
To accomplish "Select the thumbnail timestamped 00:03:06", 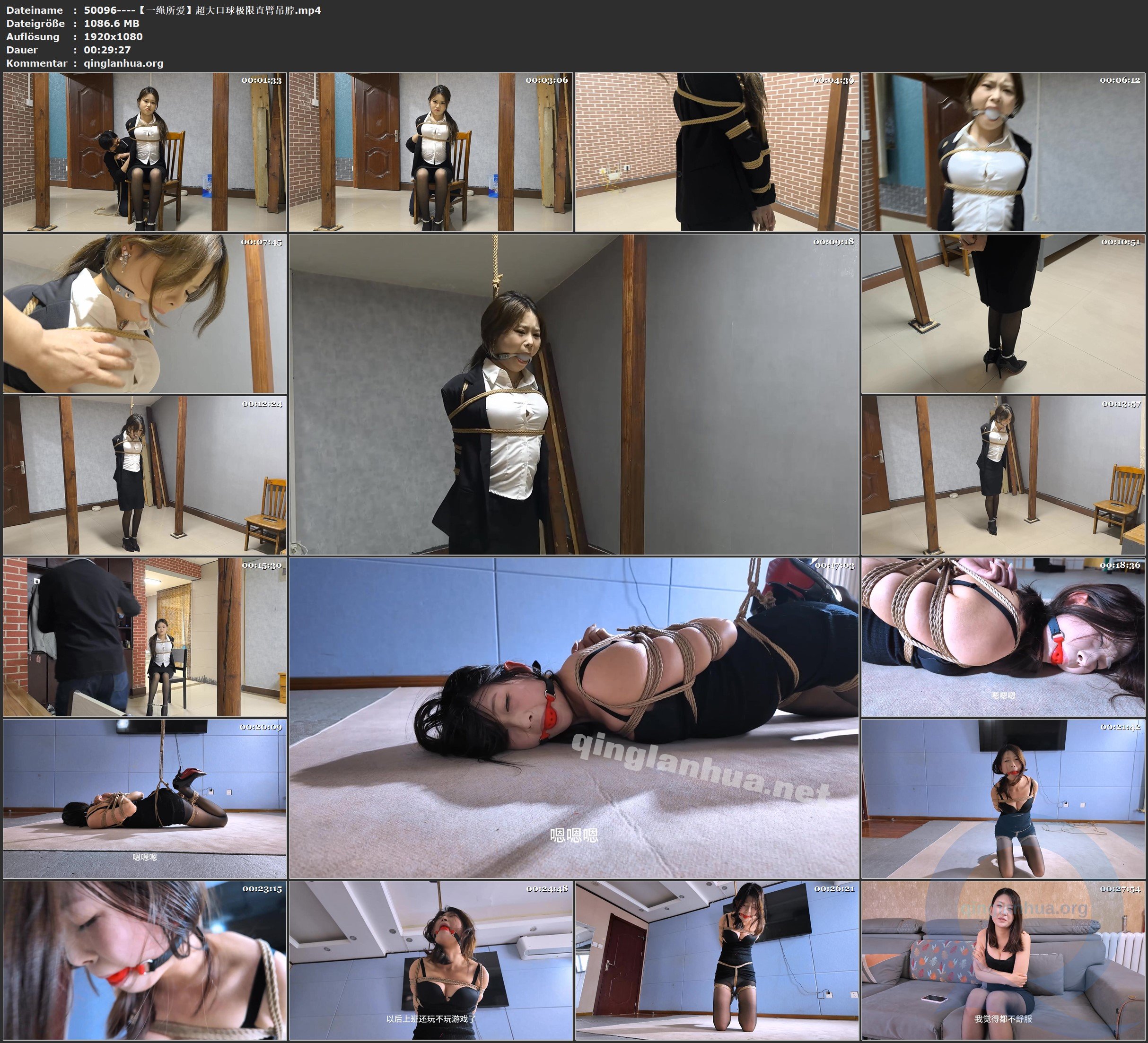I will tap(430, 152).
